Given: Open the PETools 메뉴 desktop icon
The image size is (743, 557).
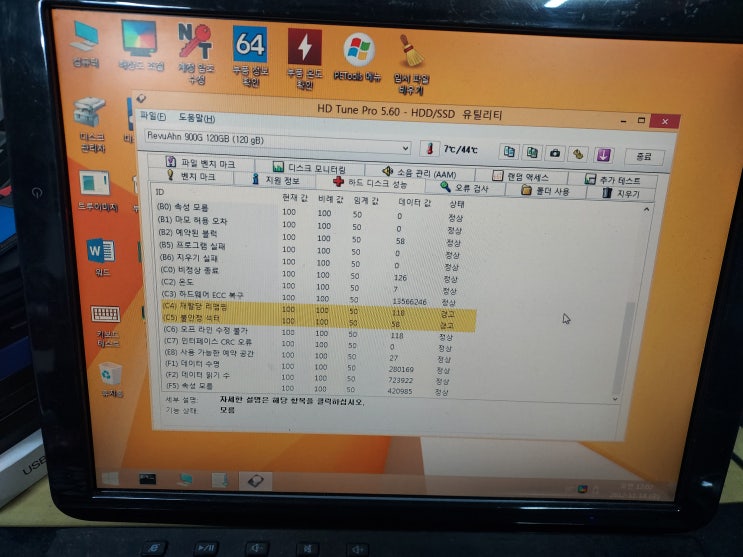Looking at the screenshot, I should point(358,57).
